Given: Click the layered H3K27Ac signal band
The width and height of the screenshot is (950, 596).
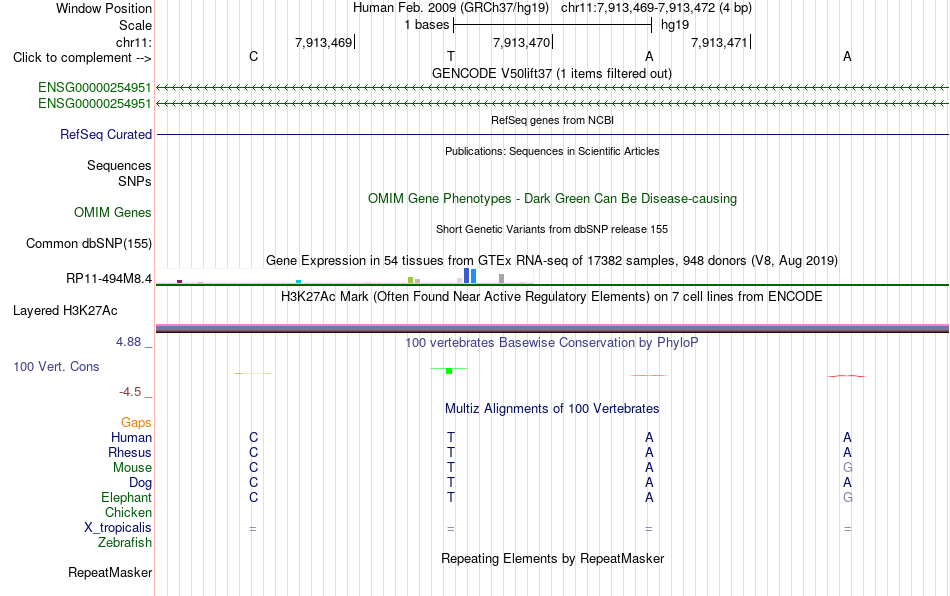Looking at the screenshot, I should pos(552,328).
